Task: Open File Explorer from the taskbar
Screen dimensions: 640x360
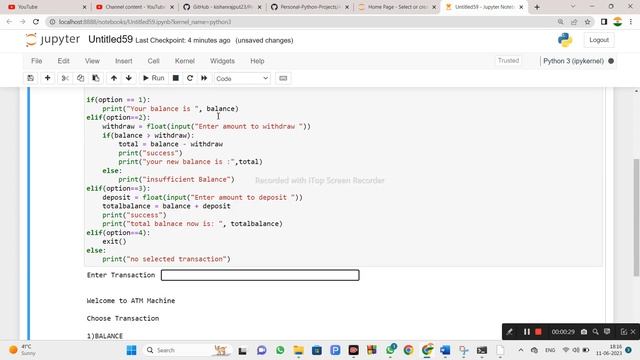Action: point(298,350)
